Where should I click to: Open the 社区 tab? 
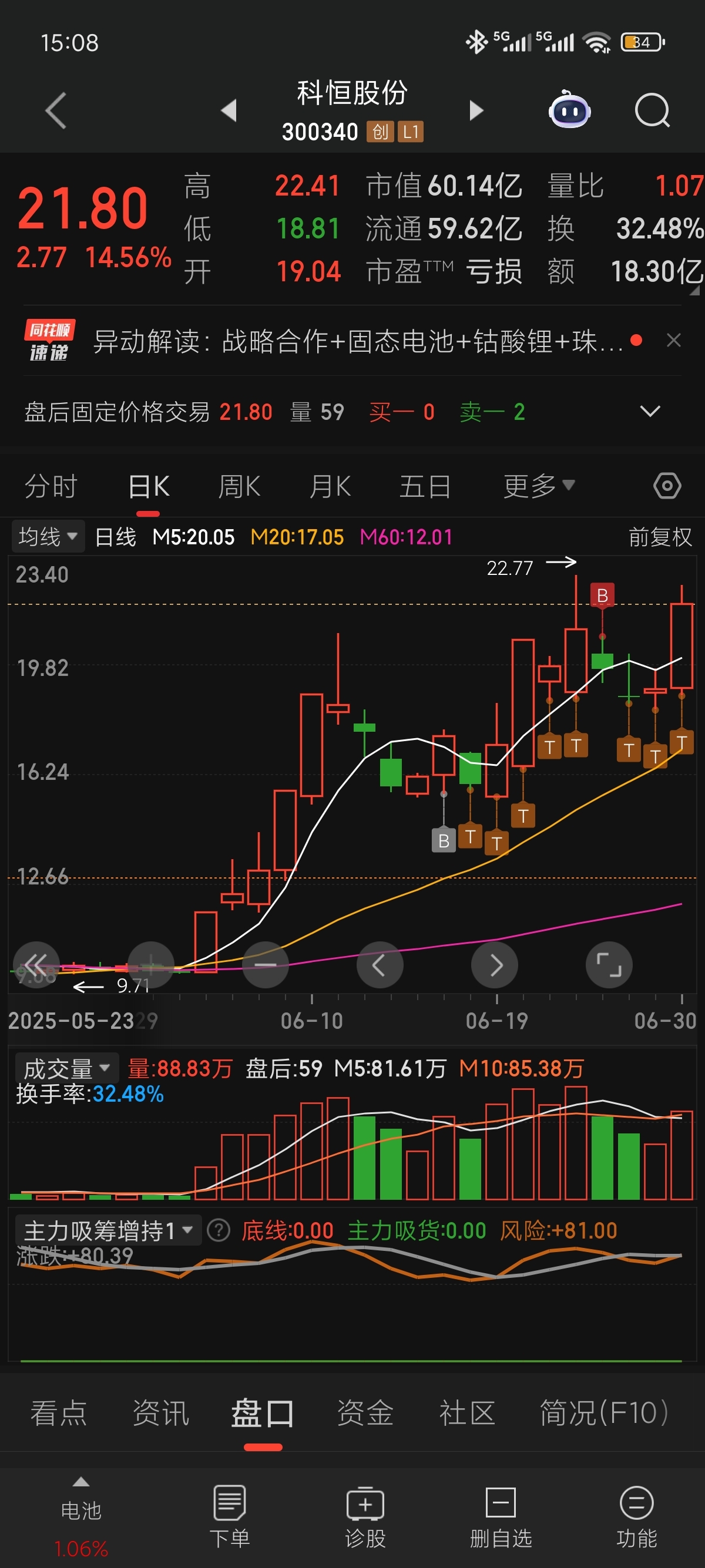click(x=467, y=1413)
